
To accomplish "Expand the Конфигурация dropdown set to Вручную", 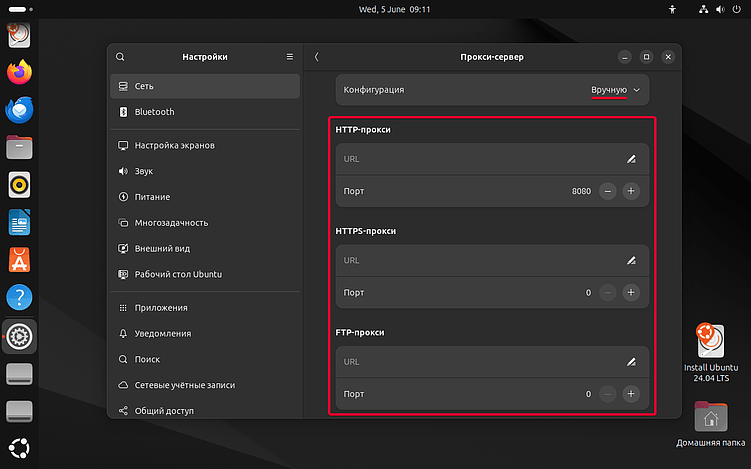I will (615, 90).
